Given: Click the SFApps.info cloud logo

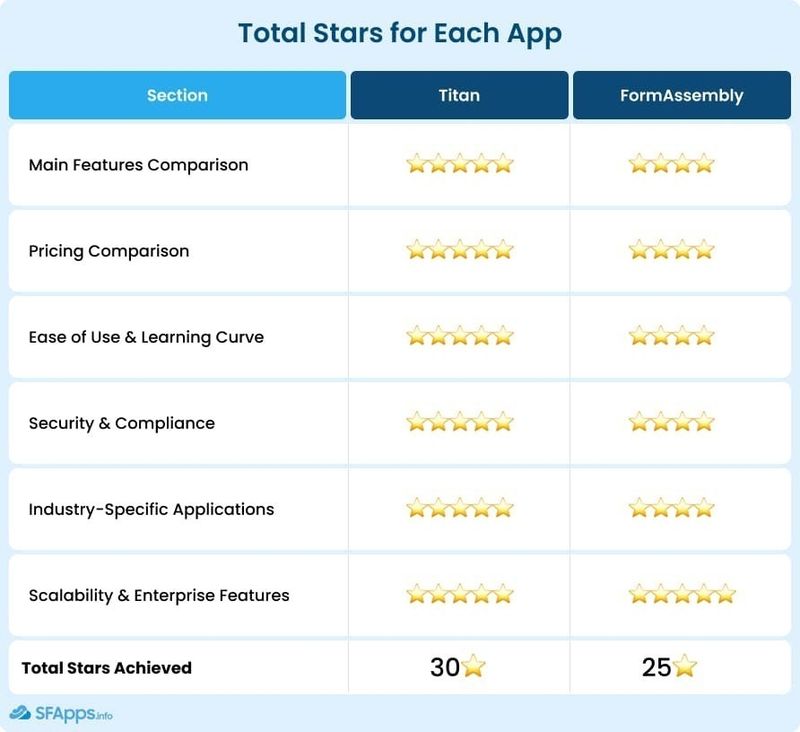Looking at the screenshot, I should pos(20,713).
